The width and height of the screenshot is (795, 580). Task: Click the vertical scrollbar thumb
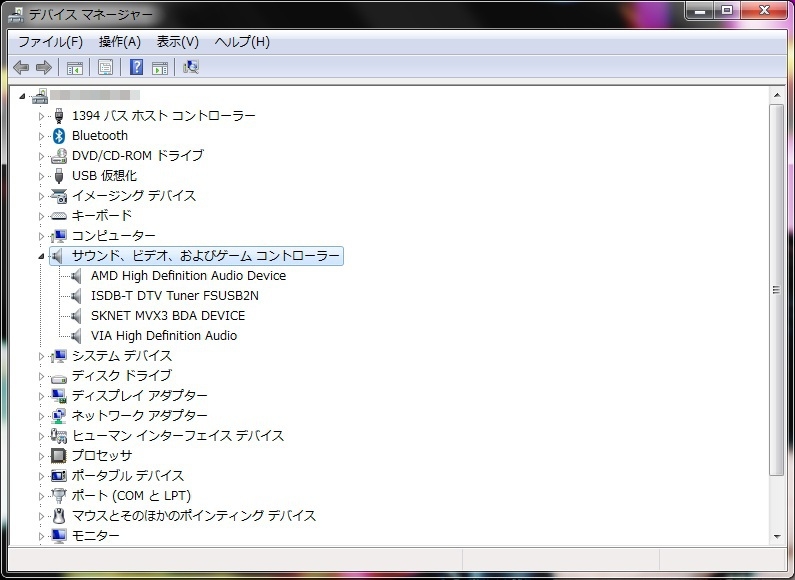click(777, 290)
